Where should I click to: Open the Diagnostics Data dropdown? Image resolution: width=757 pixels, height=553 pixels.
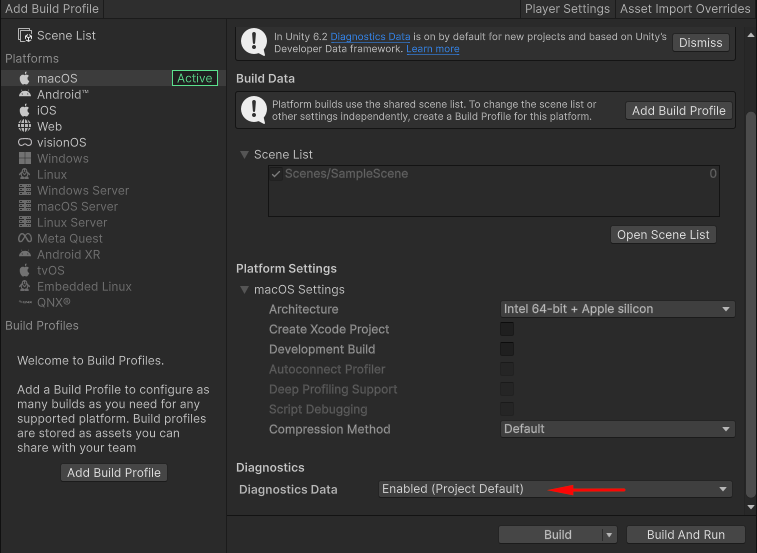click(x=555, y=489)
